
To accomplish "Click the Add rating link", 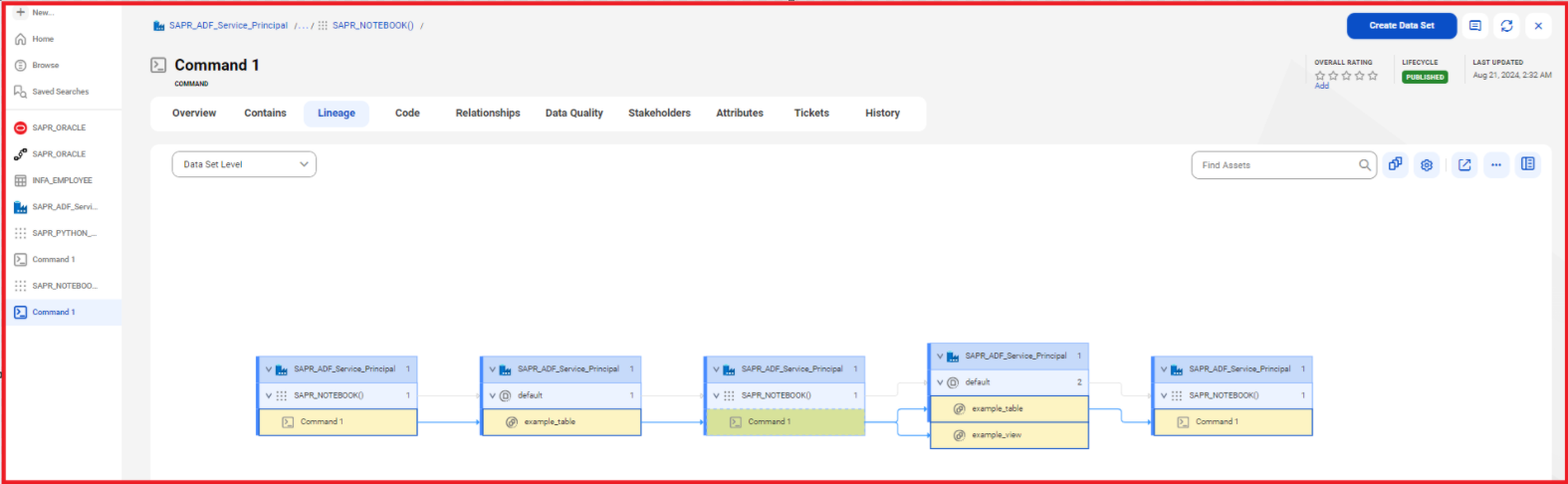I will coord(1321,86).
